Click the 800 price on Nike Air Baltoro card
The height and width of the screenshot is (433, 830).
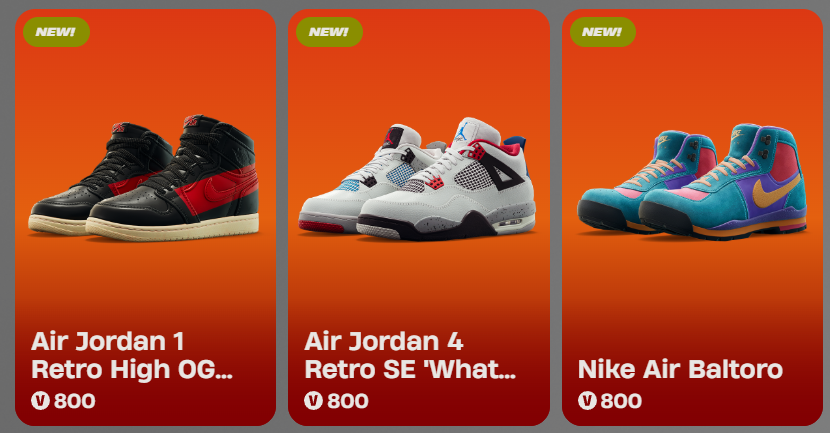tap(621, 401)
